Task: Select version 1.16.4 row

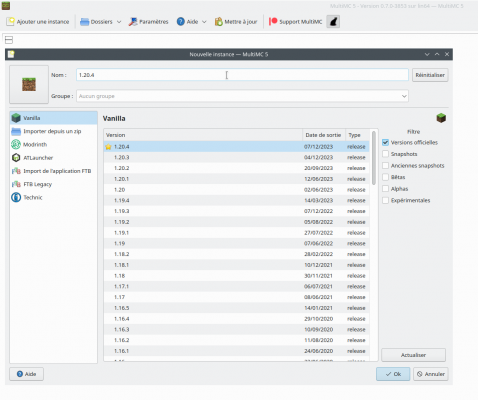Action: 237,319
